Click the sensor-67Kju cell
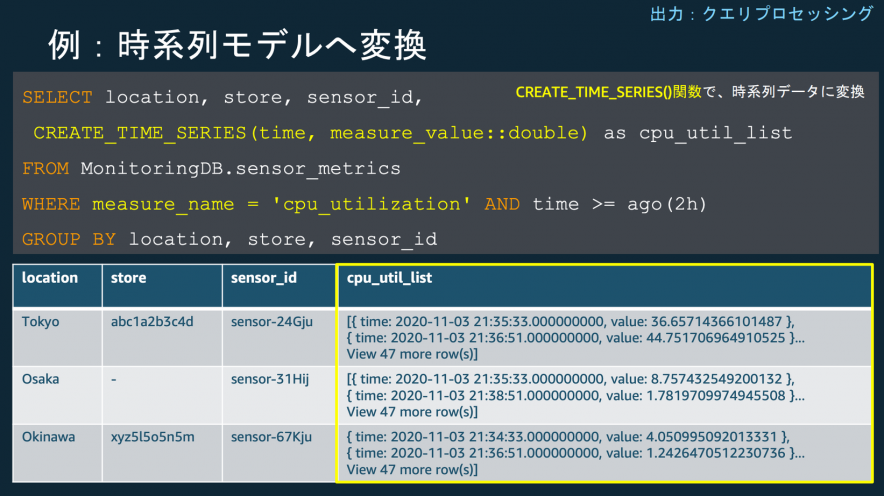Image resolution: width=884 pixels, height=496 pixels. coord(271,437)
